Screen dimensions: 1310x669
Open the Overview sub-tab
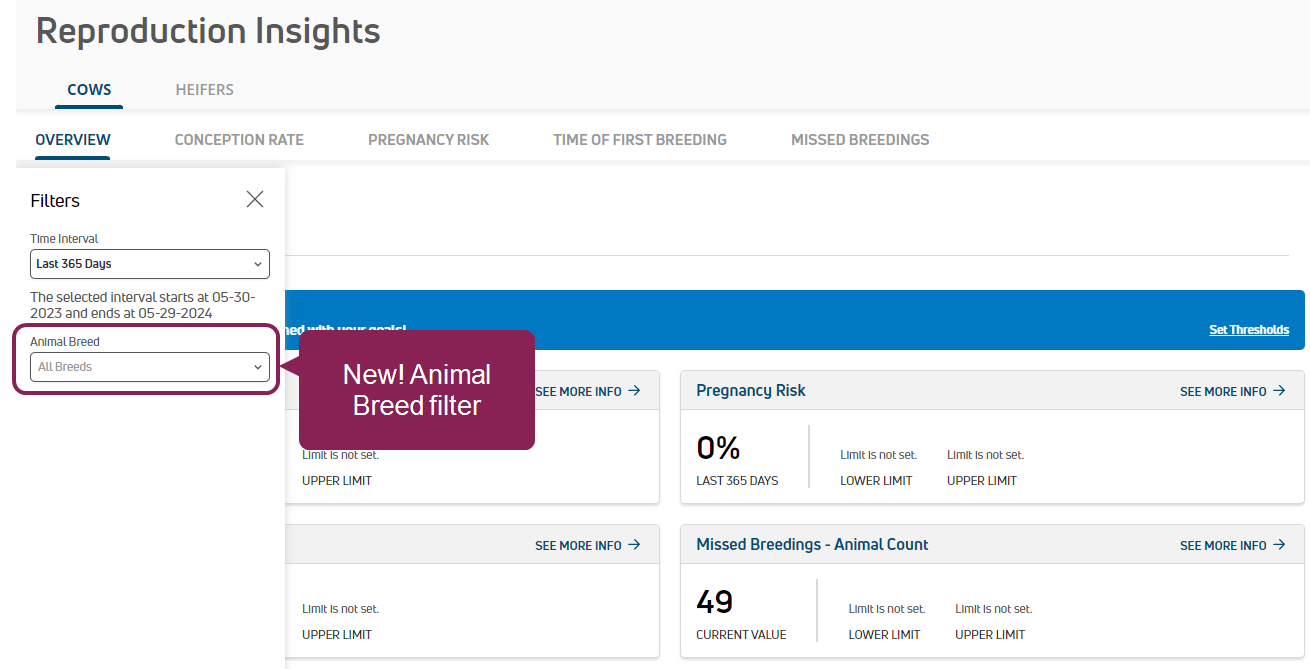[x=73, y=140]
